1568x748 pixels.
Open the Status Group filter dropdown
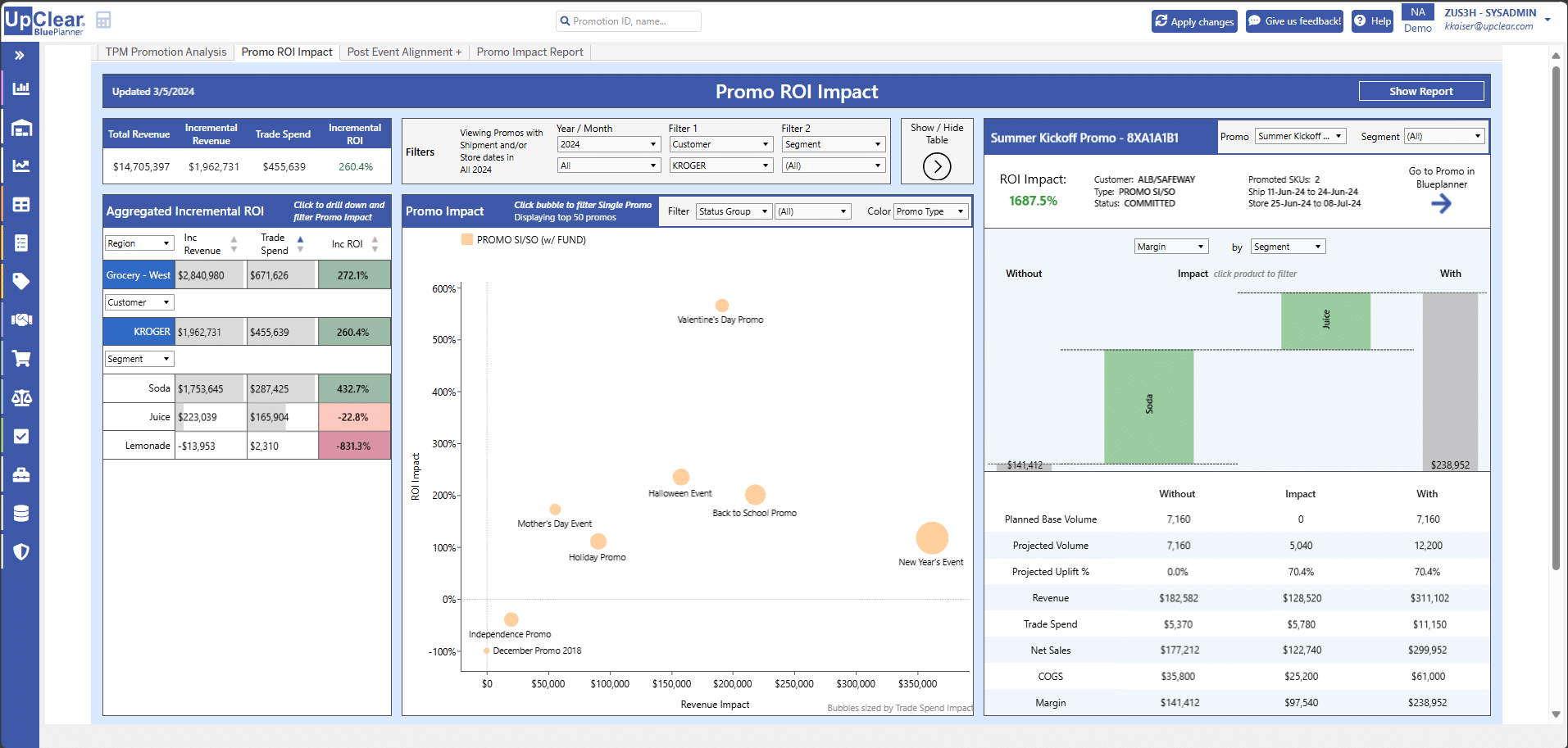tap(734, 211)
